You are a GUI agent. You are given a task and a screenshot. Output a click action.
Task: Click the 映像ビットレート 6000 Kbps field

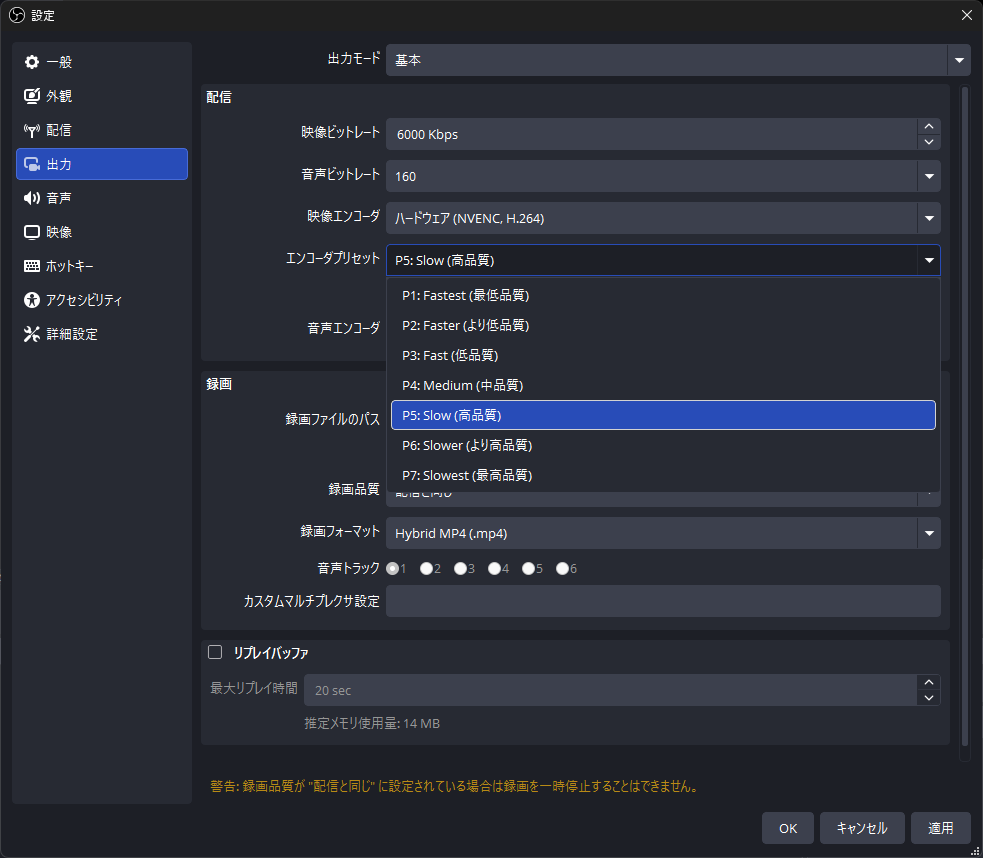[651, 134]
